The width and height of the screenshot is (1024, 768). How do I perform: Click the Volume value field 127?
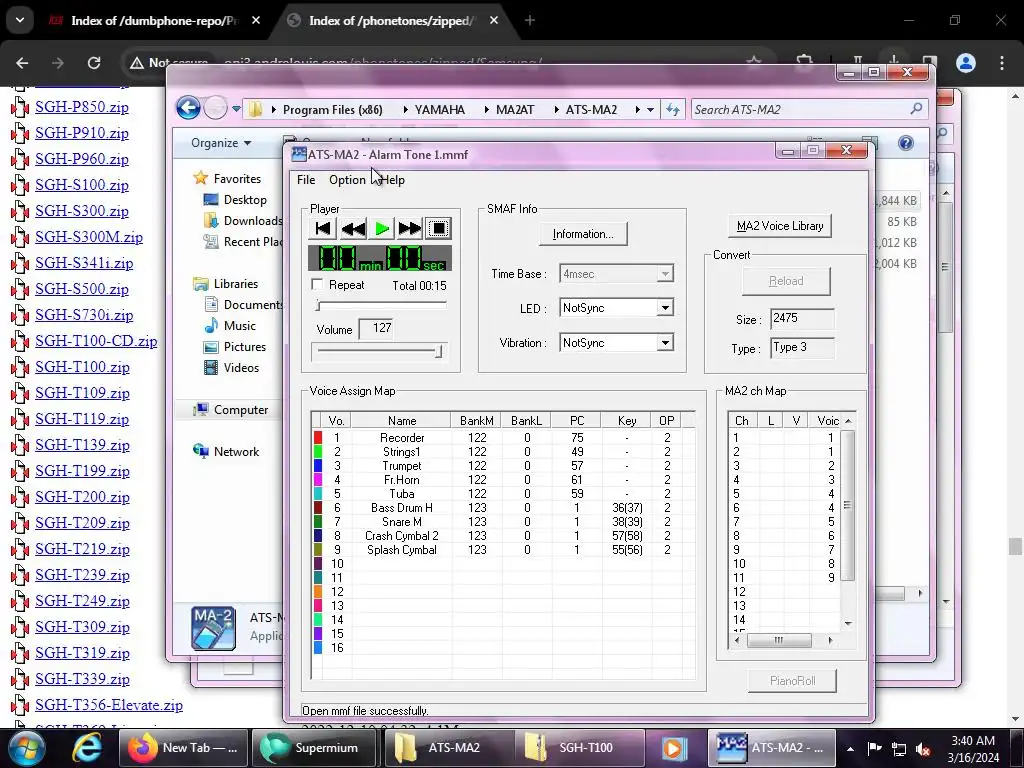coord(377,328)
